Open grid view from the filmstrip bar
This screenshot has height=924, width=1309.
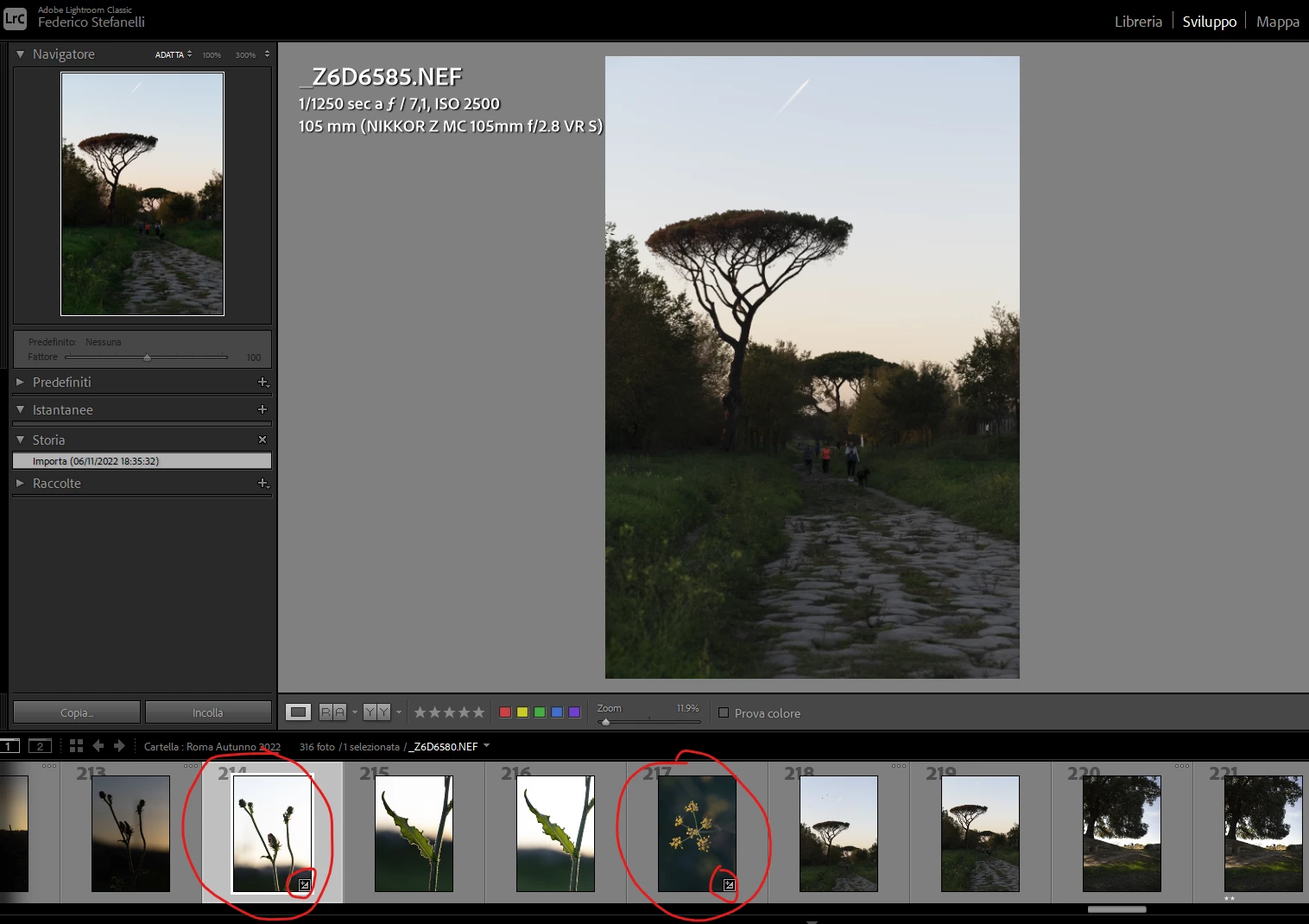(x=76, y=746)
